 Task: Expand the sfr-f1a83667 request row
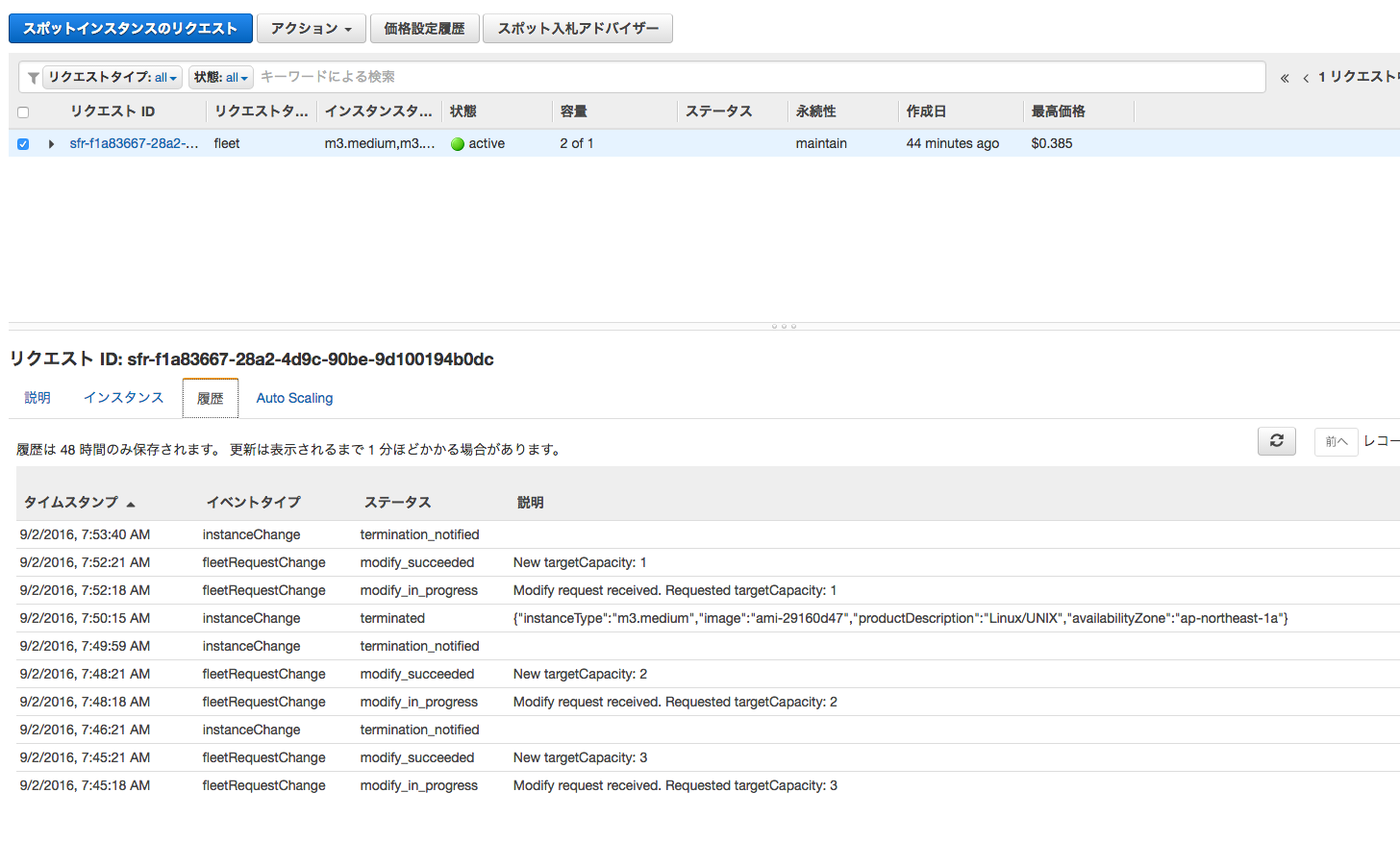[51, 144]
